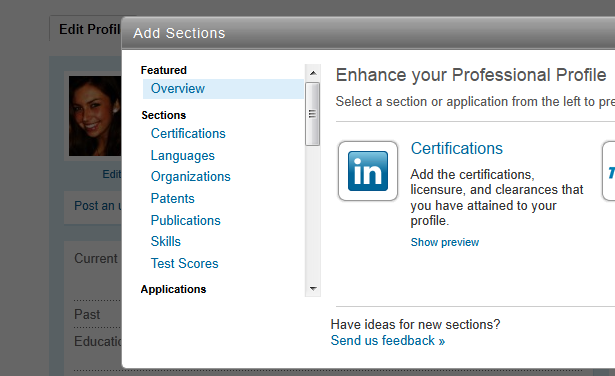The width and height of the screenshot is (615, 376).
Task: Click Show preview under Certifications
Action: click(x=445, y=242)
